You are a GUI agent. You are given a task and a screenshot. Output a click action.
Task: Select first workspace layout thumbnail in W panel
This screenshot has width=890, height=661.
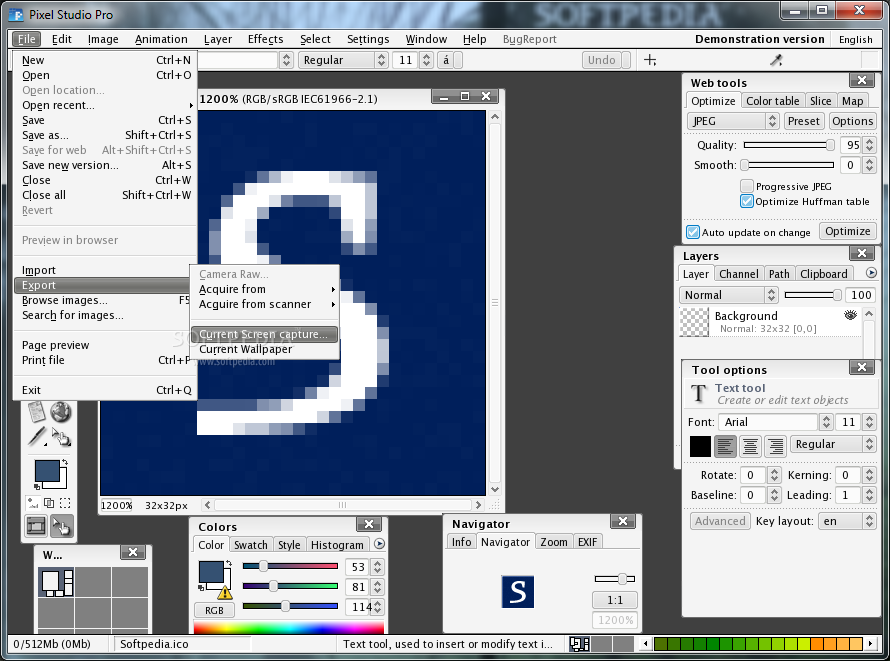[x=56, y=582]
